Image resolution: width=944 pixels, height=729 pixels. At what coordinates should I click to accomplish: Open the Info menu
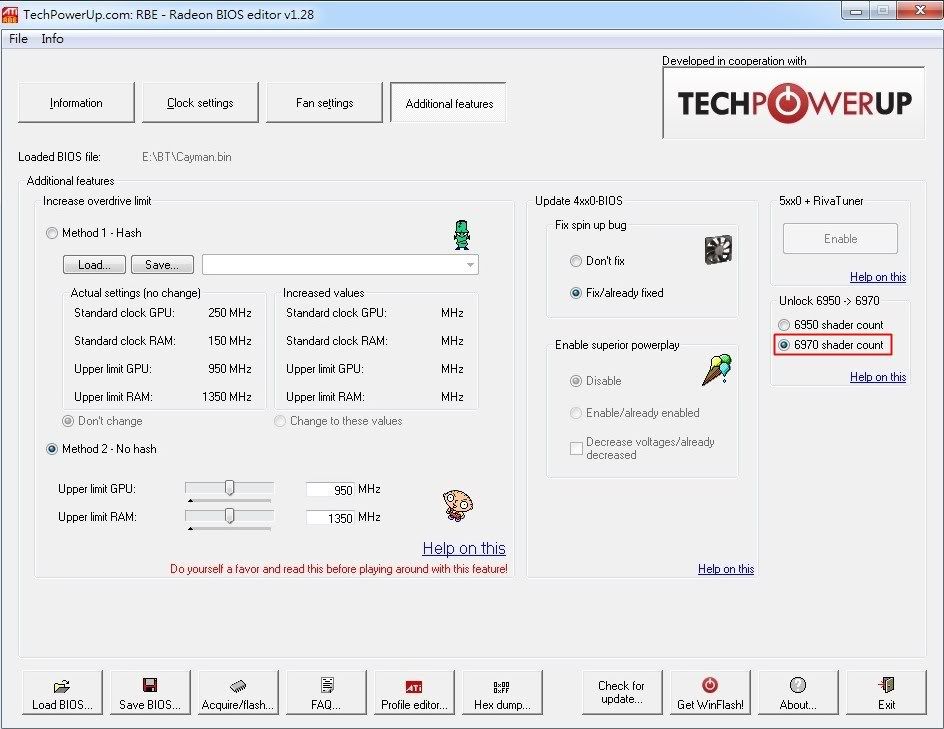[52, 39]
